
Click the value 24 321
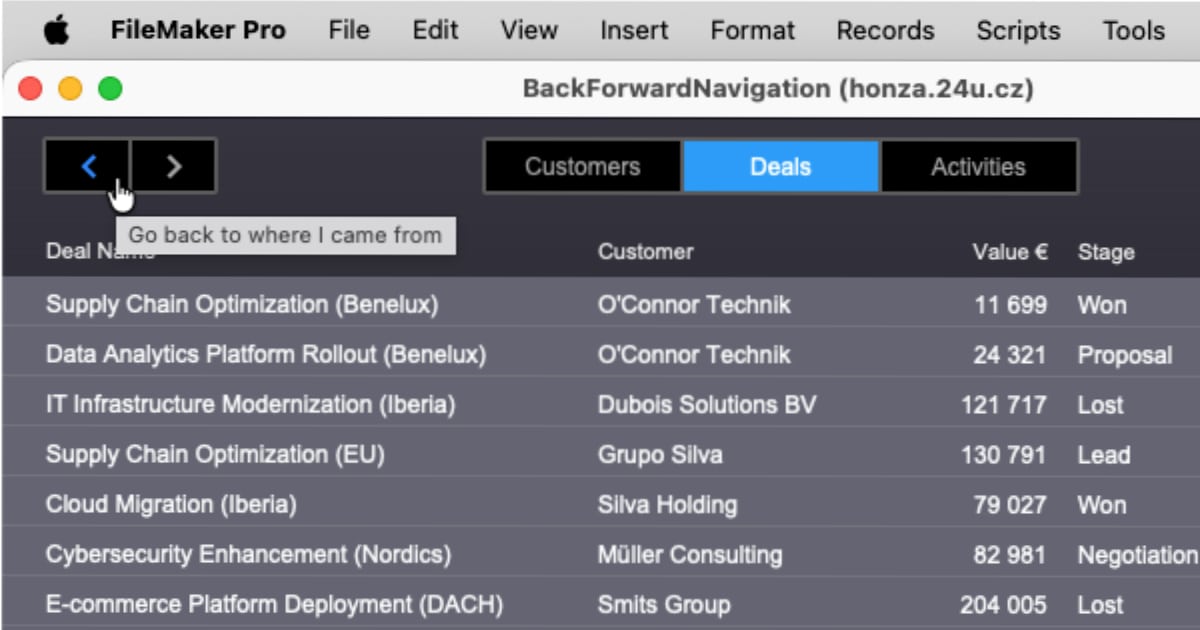pyautogui.click(x=1010, y=355)
